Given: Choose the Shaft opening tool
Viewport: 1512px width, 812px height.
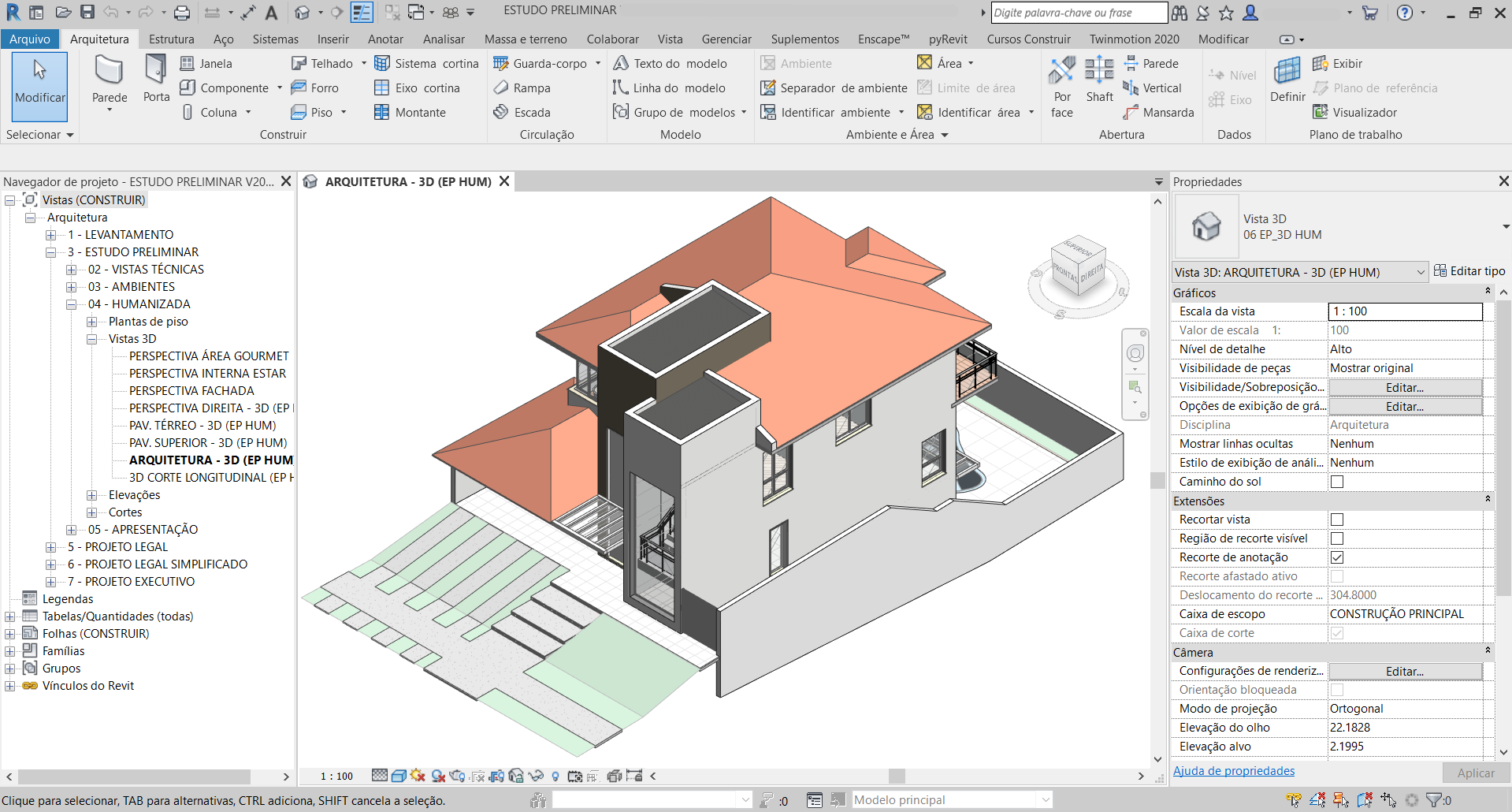Looking at the screenshot, I should click(1099, 79).
